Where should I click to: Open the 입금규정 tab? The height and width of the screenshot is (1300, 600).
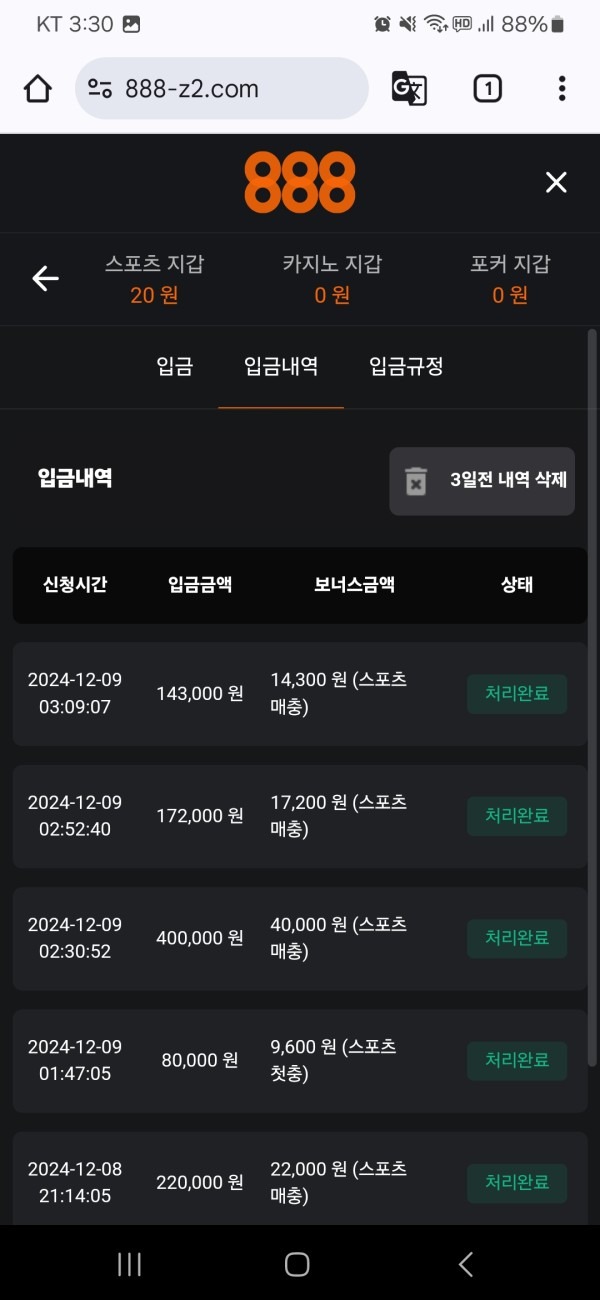tap(404, 367)
